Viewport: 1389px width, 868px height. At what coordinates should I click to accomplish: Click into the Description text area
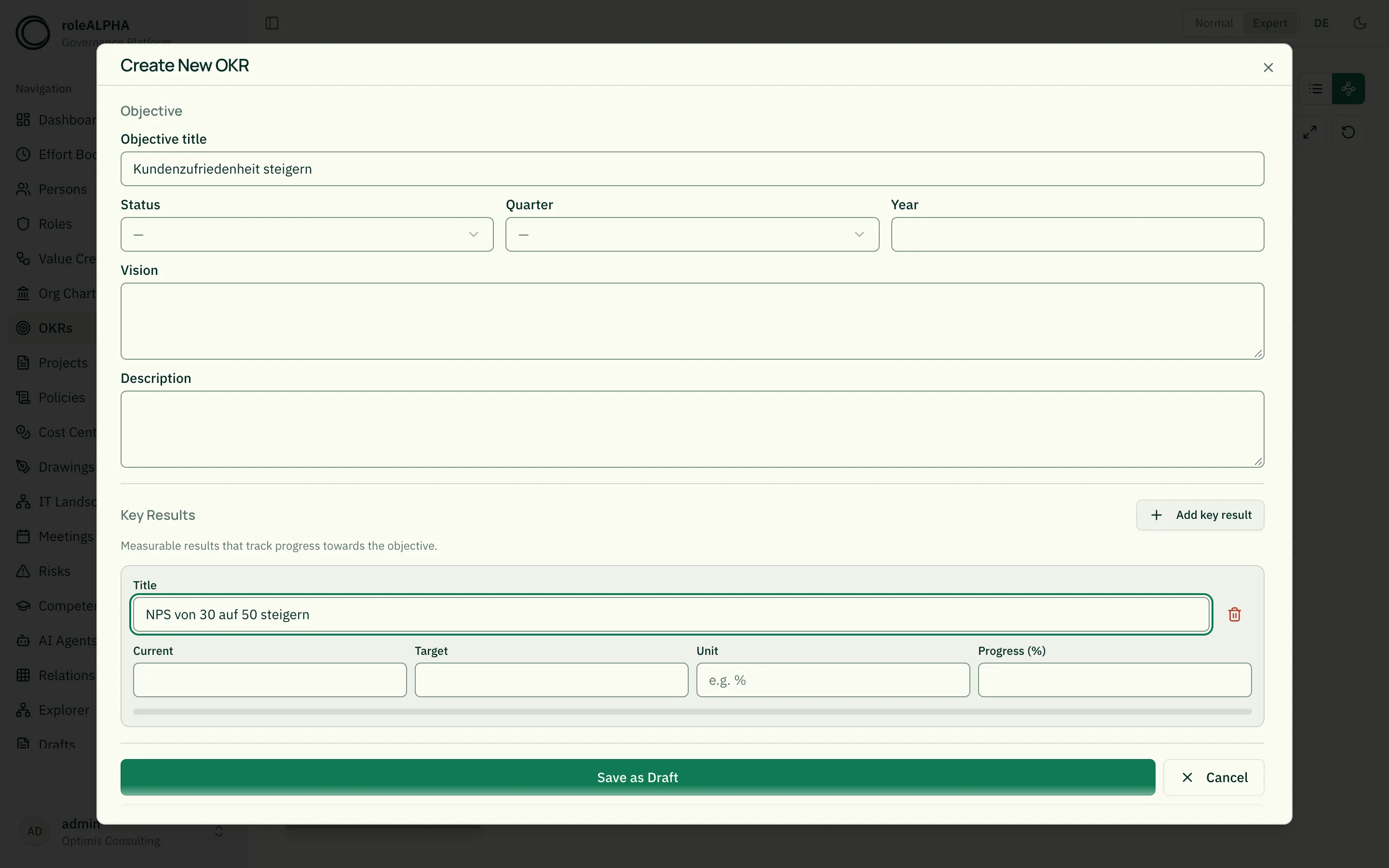click(x=692, y=429)
